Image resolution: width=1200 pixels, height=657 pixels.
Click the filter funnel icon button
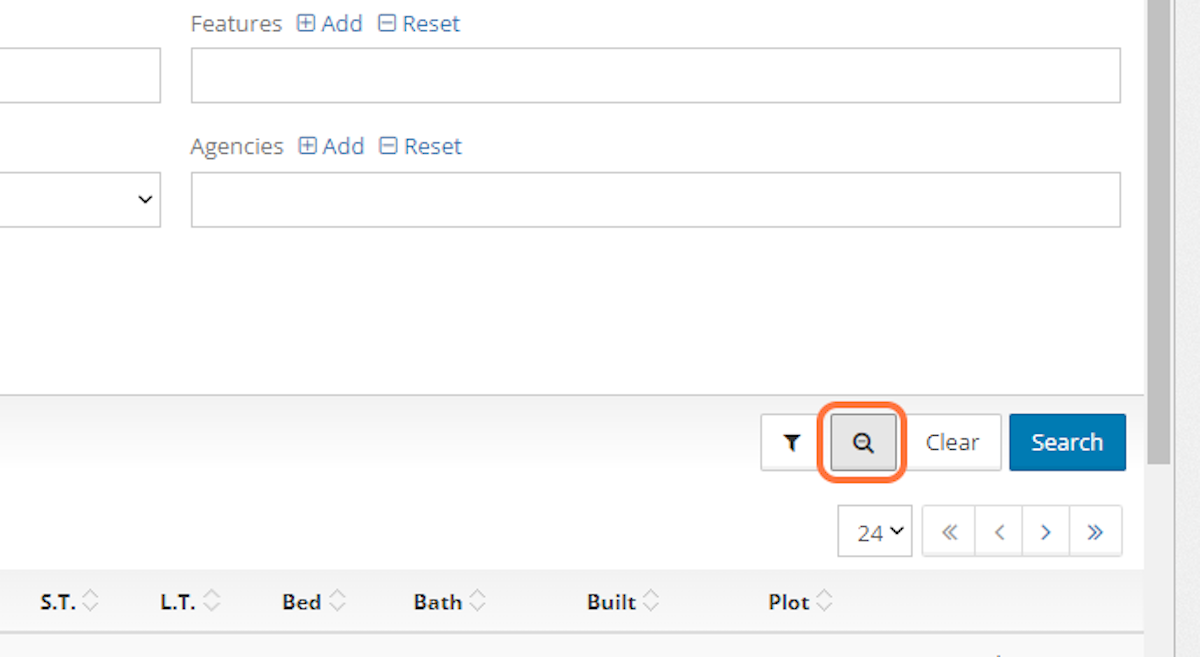(x=792, y=442)
